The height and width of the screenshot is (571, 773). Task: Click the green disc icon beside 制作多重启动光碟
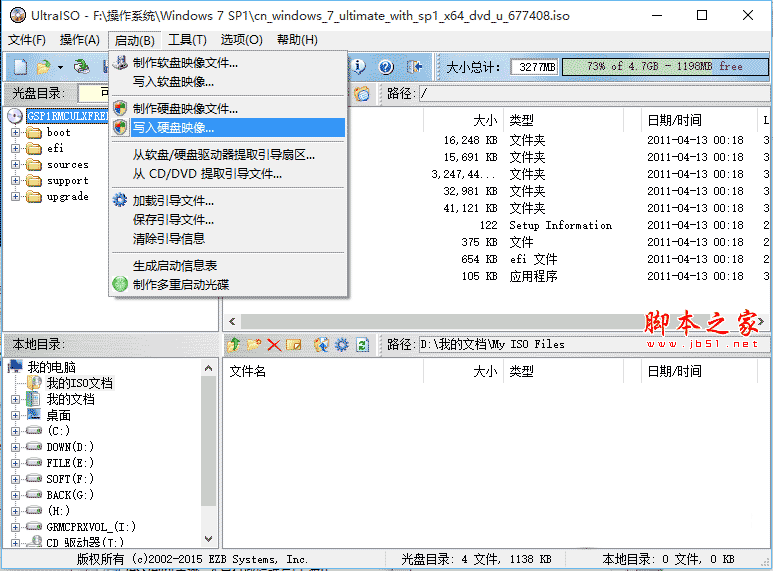click(120, 284)
